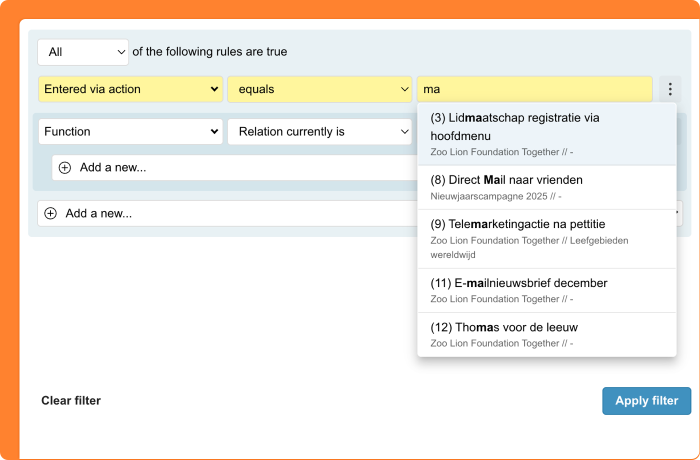Click the nested Add a new... text
700x460 pixels.
(x=113, y=168)
